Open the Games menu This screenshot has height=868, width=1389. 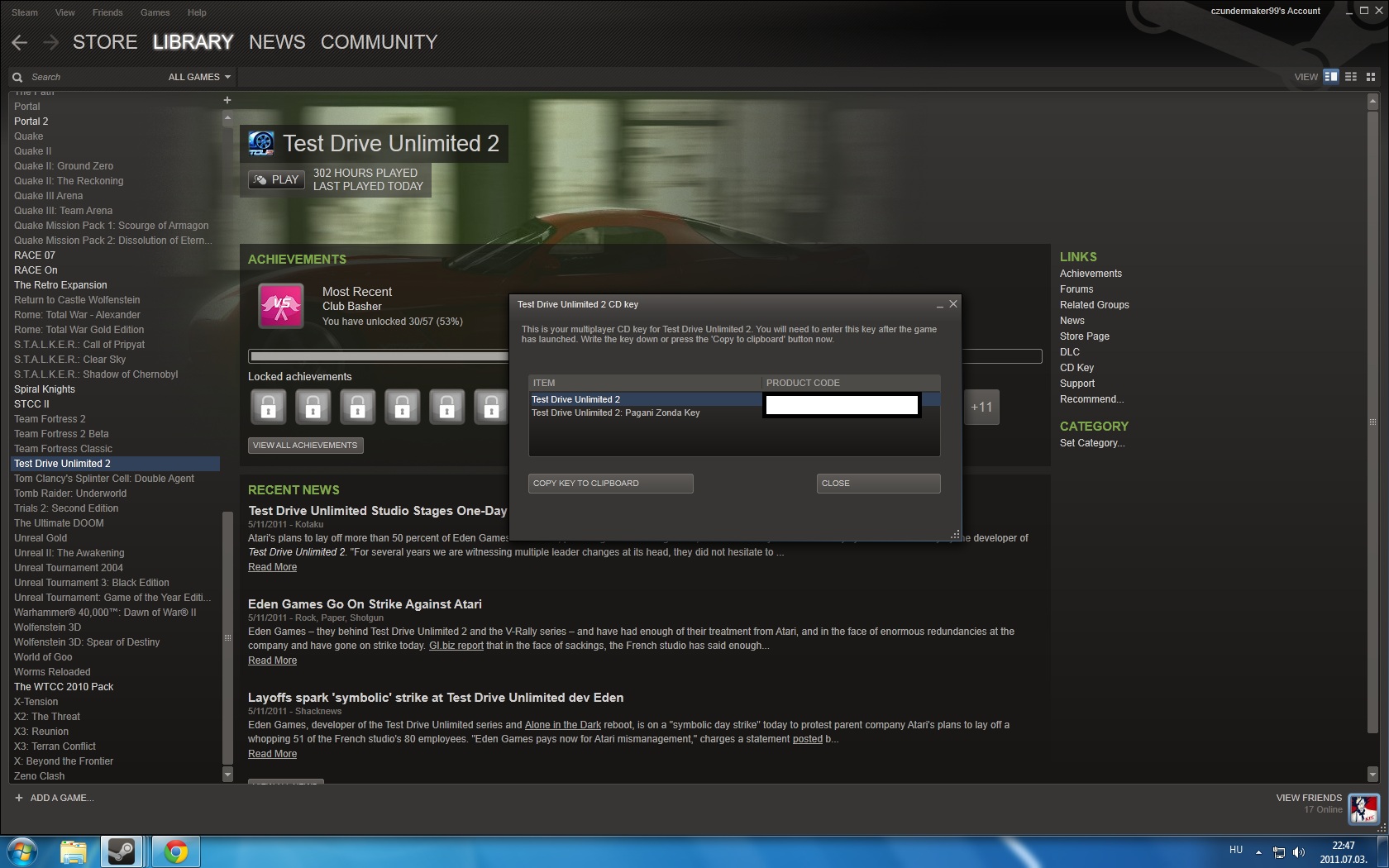coord(155,12)
